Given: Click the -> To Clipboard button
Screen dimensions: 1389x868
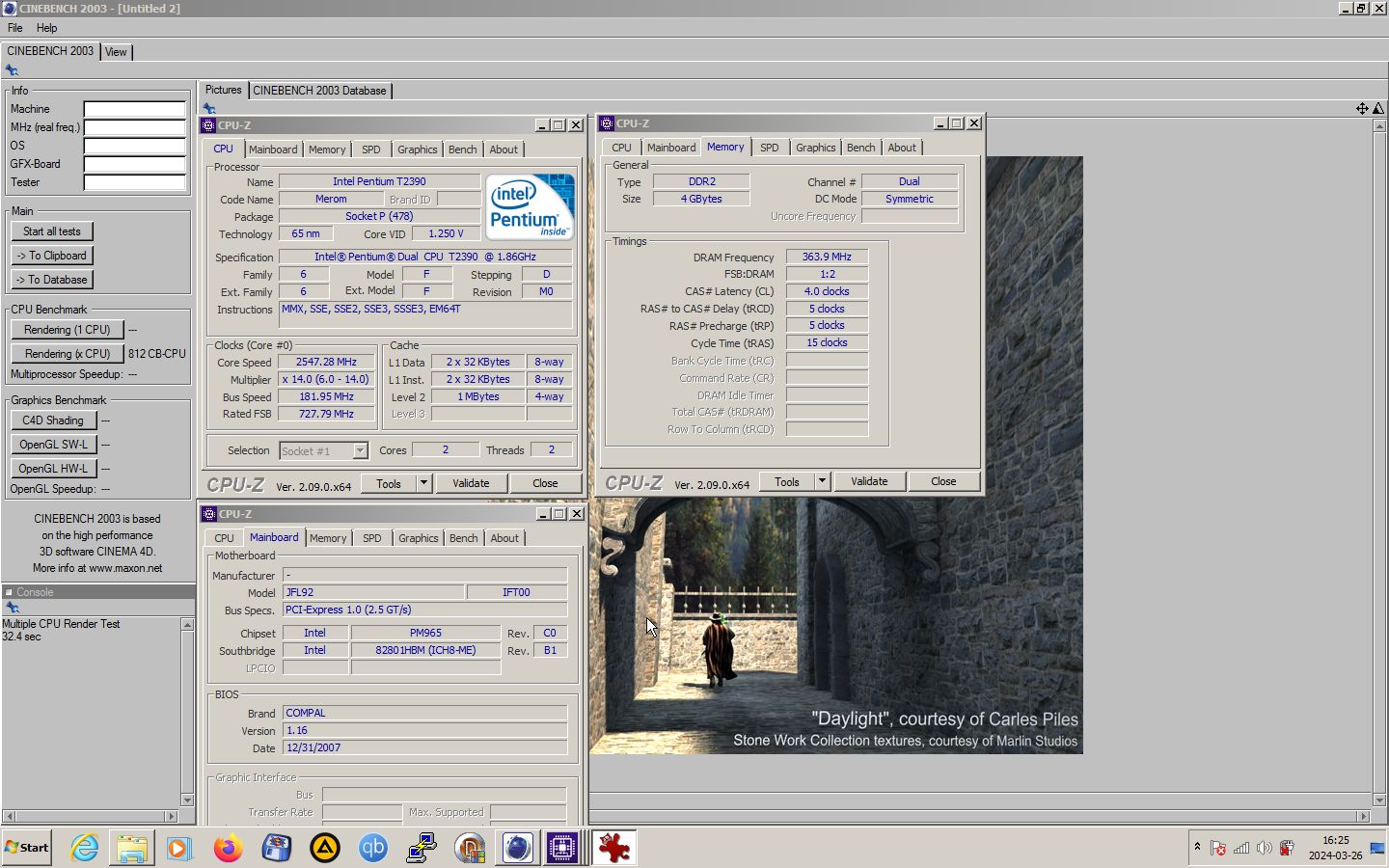Looking at the screenshot, I should coord(52,256).
